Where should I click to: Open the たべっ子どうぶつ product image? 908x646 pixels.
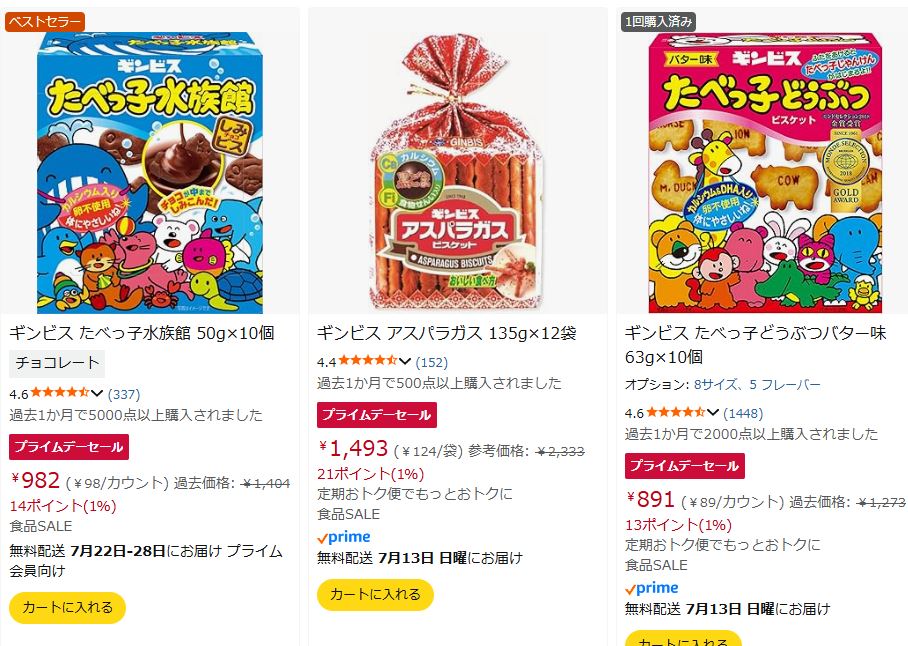(766, 172)
